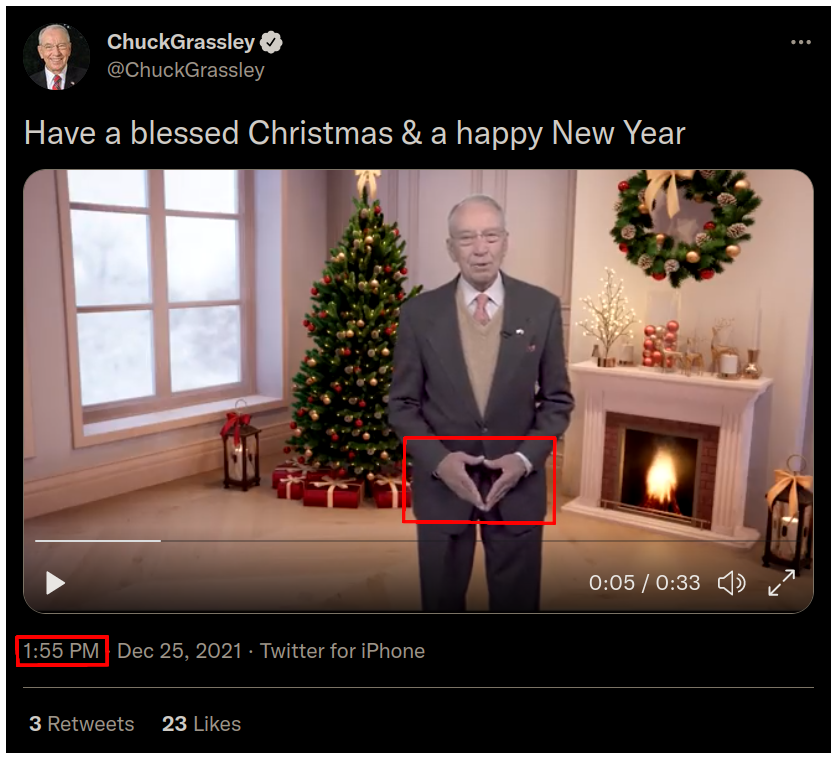
Task: Open the Twitter for iPhone source link
Action: point(342,651)
